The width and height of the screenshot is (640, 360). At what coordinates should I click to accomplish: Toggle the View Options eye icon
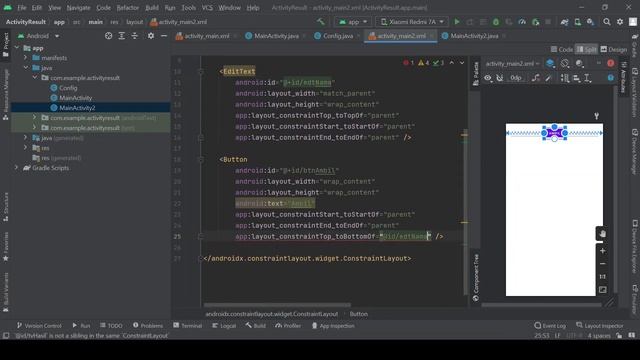coord(488,78)
